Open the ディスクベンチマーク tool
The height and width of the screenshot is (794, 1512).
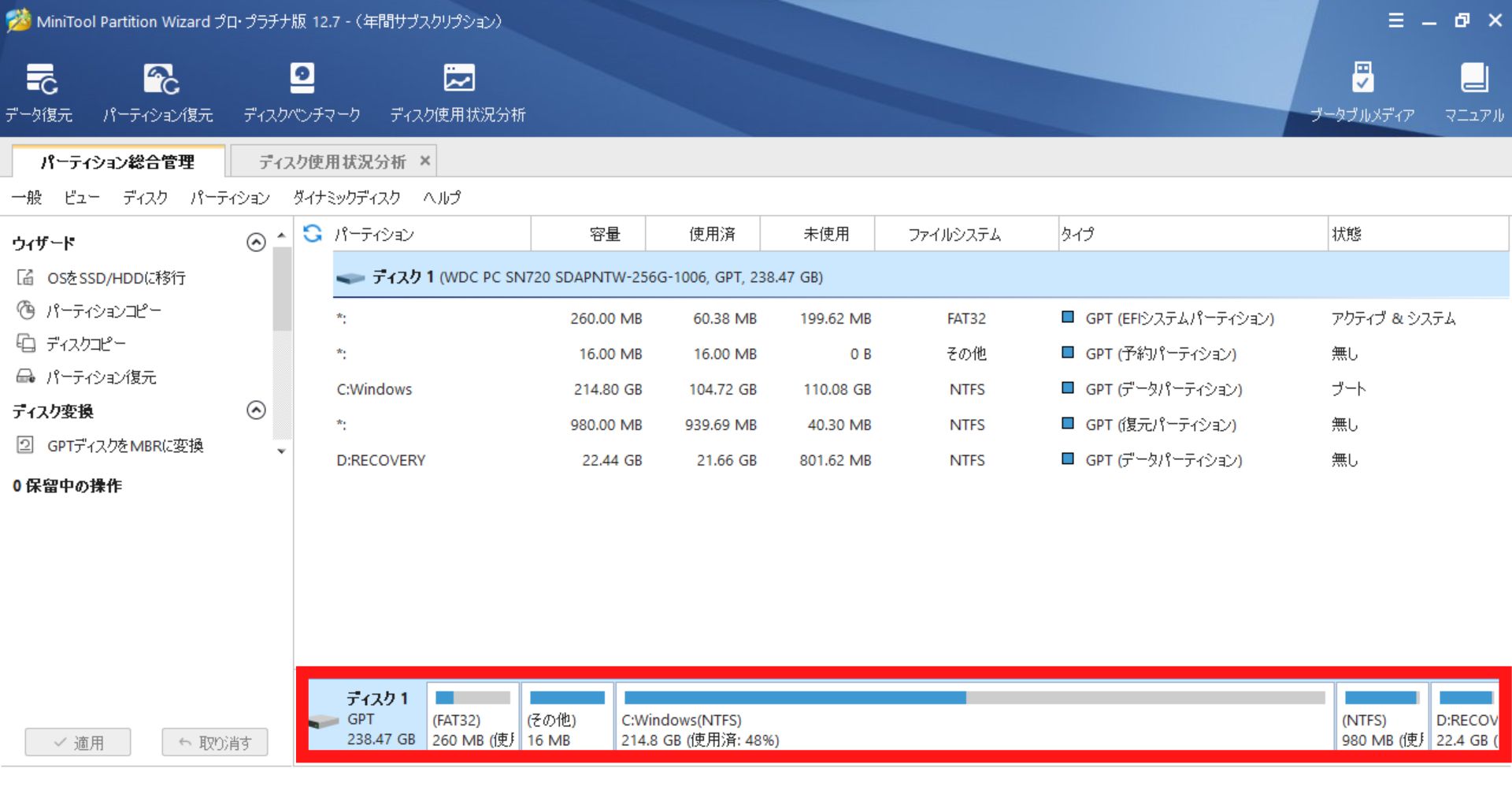tap(302, 92)
